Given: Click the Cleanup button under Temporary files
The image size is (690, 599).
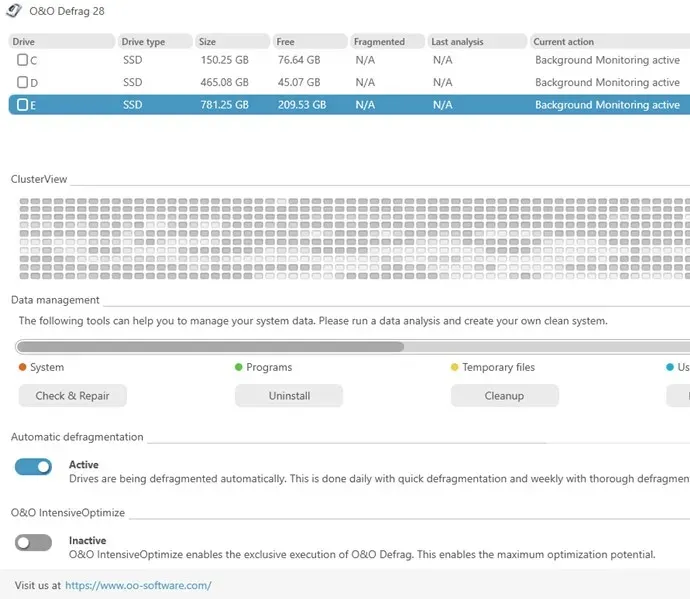Looking at the screenshot, I should tap(505, 396).
